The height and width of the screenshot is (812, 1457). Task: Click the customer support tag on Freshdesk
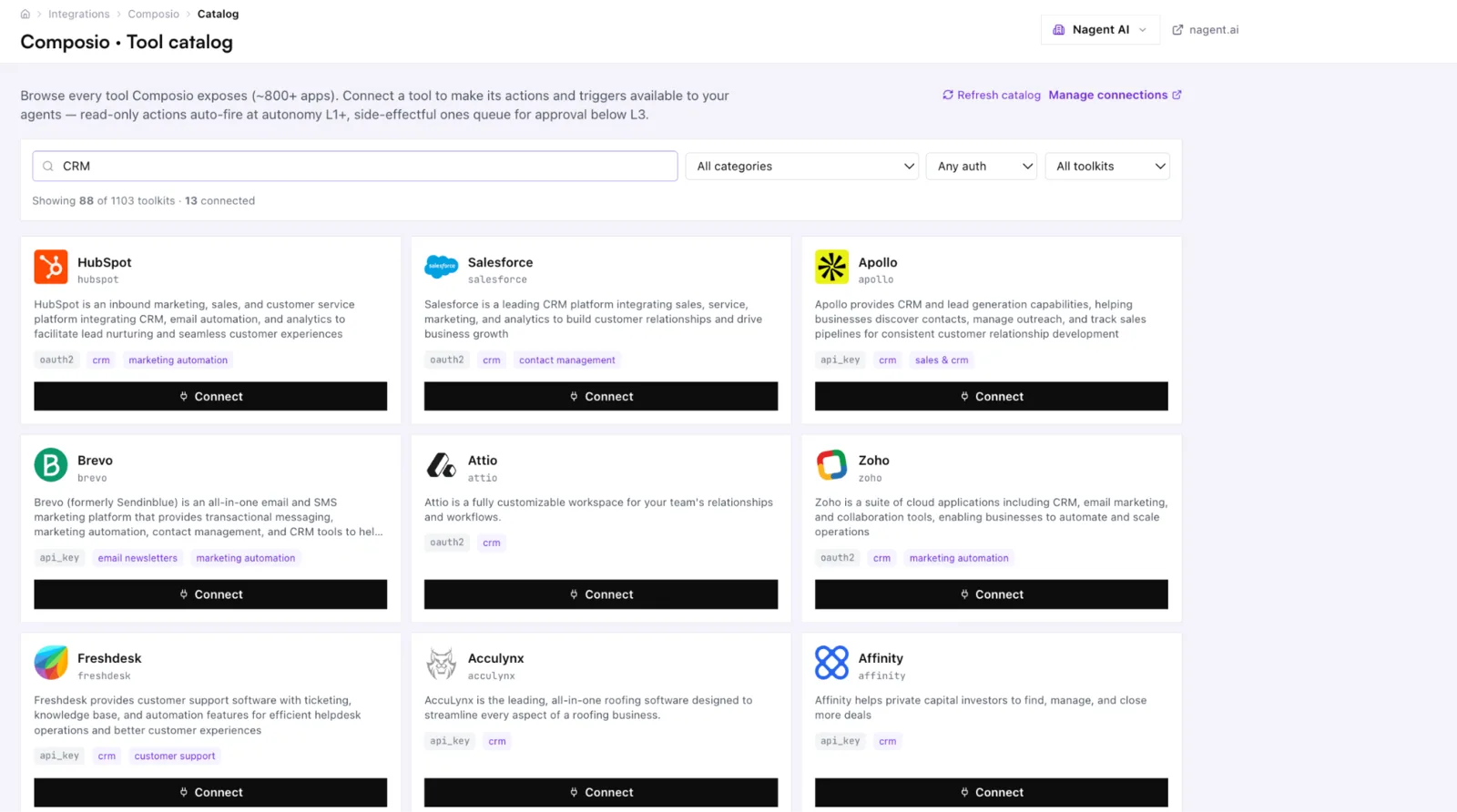pyautogui.click(x=175, y=756)
